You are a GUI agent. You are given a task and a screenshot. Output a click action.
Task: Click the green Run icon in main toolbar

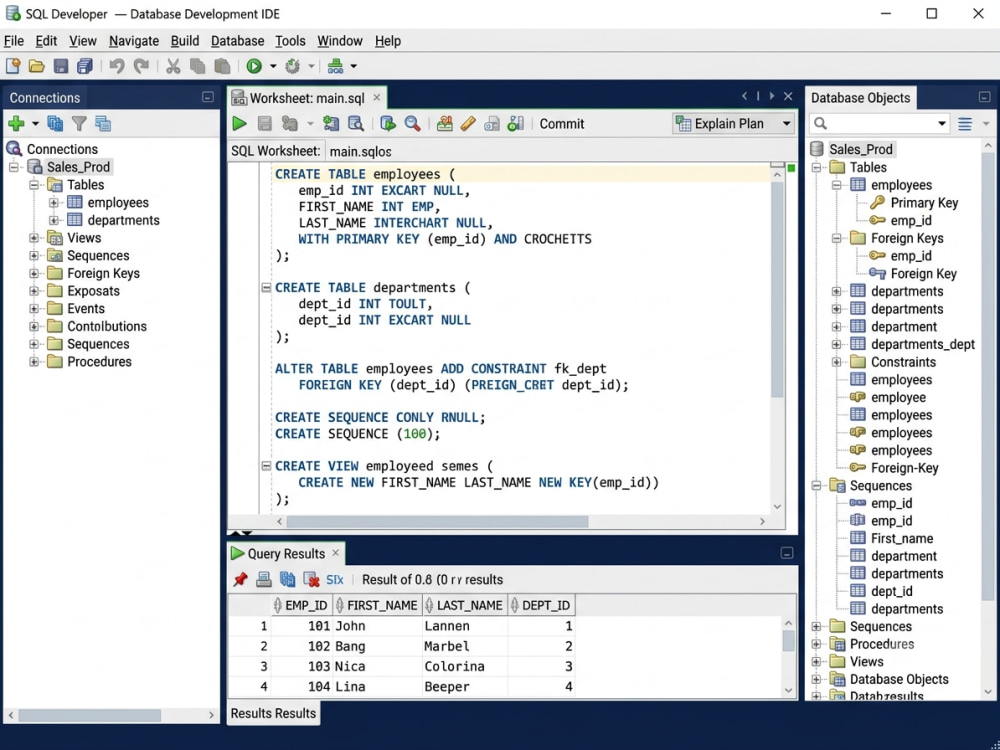click(254, 66)
